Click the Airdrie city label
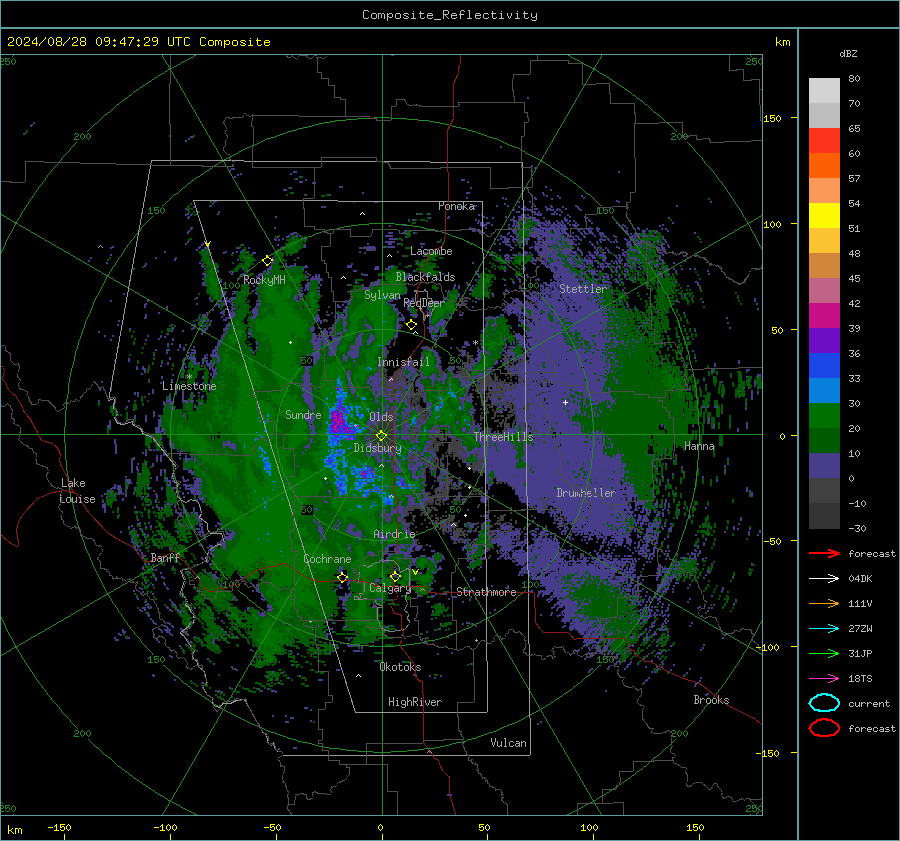The height and width of the screenshot is (841, 900). coord(394,534)
